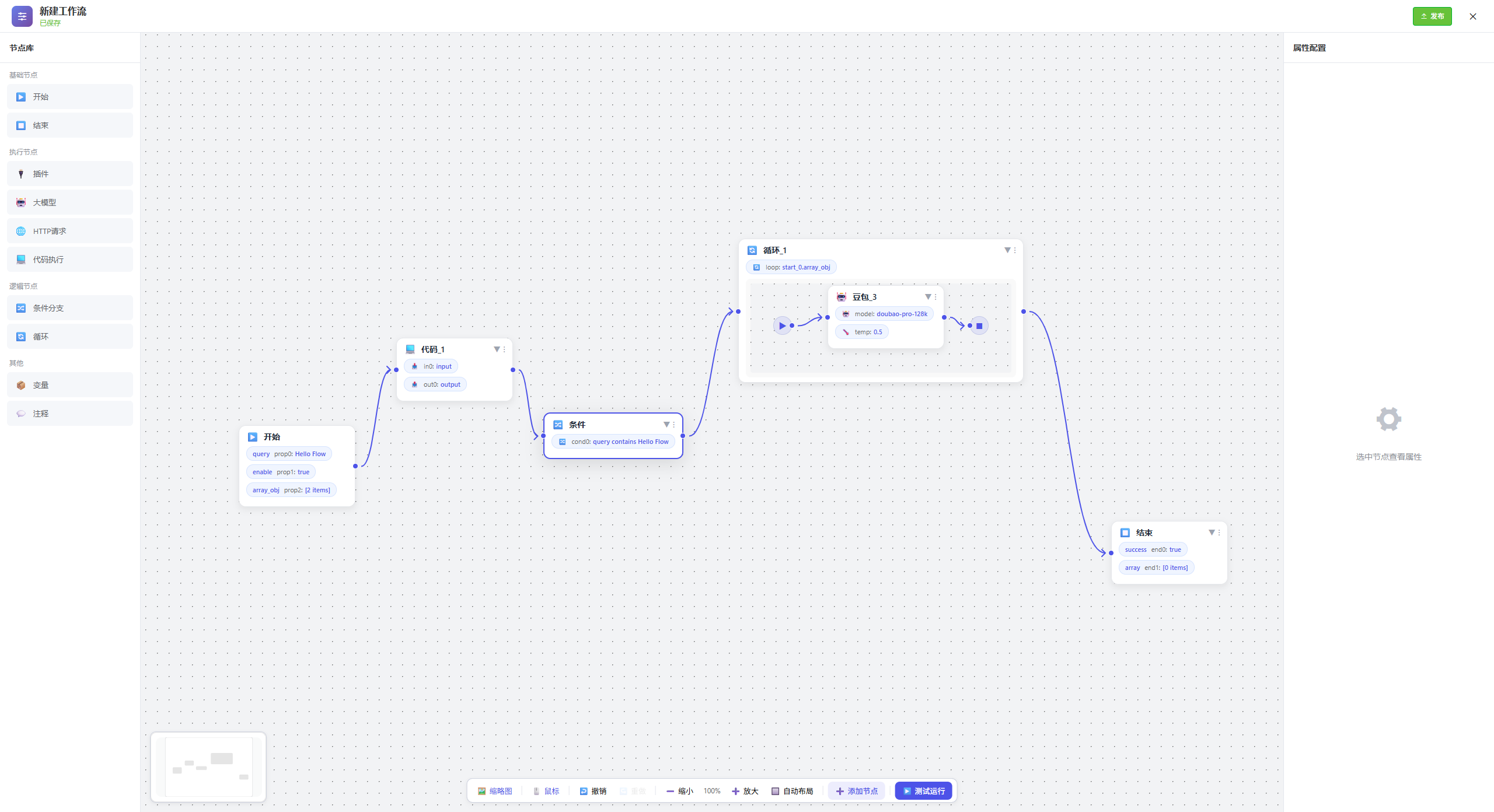Open the 结束 node more-options menu
This screenshot has width=1494, height=812.
pos(1219,533)
